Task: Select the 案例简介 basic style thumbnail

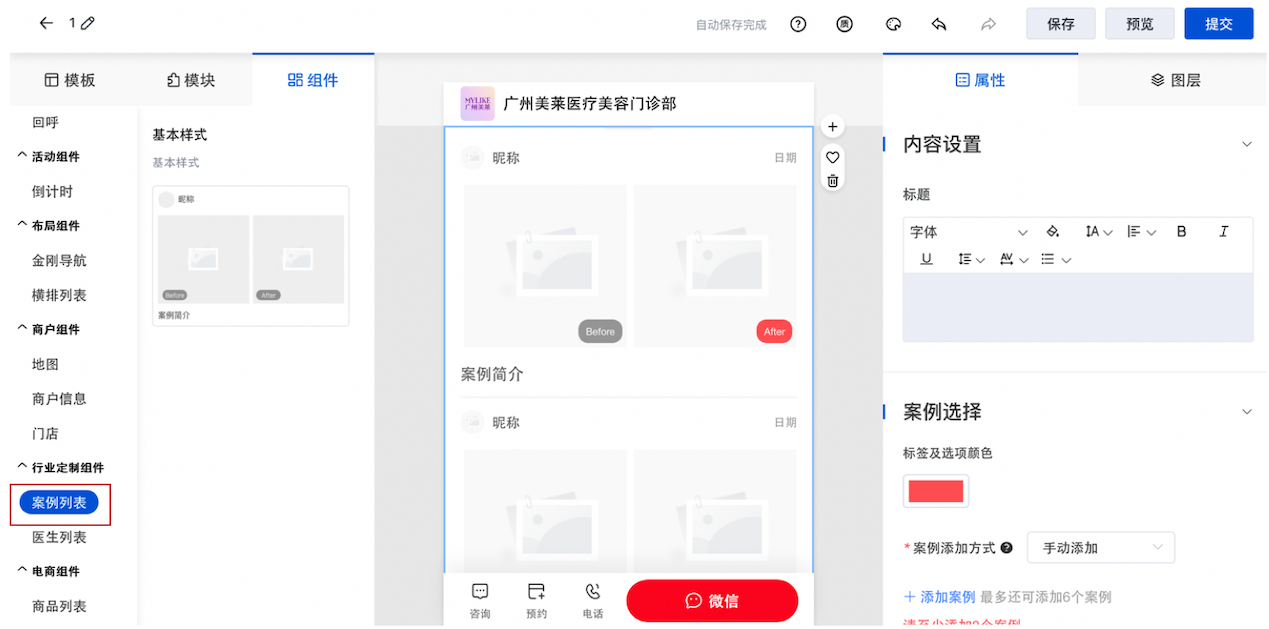Action: pos(250,256)
